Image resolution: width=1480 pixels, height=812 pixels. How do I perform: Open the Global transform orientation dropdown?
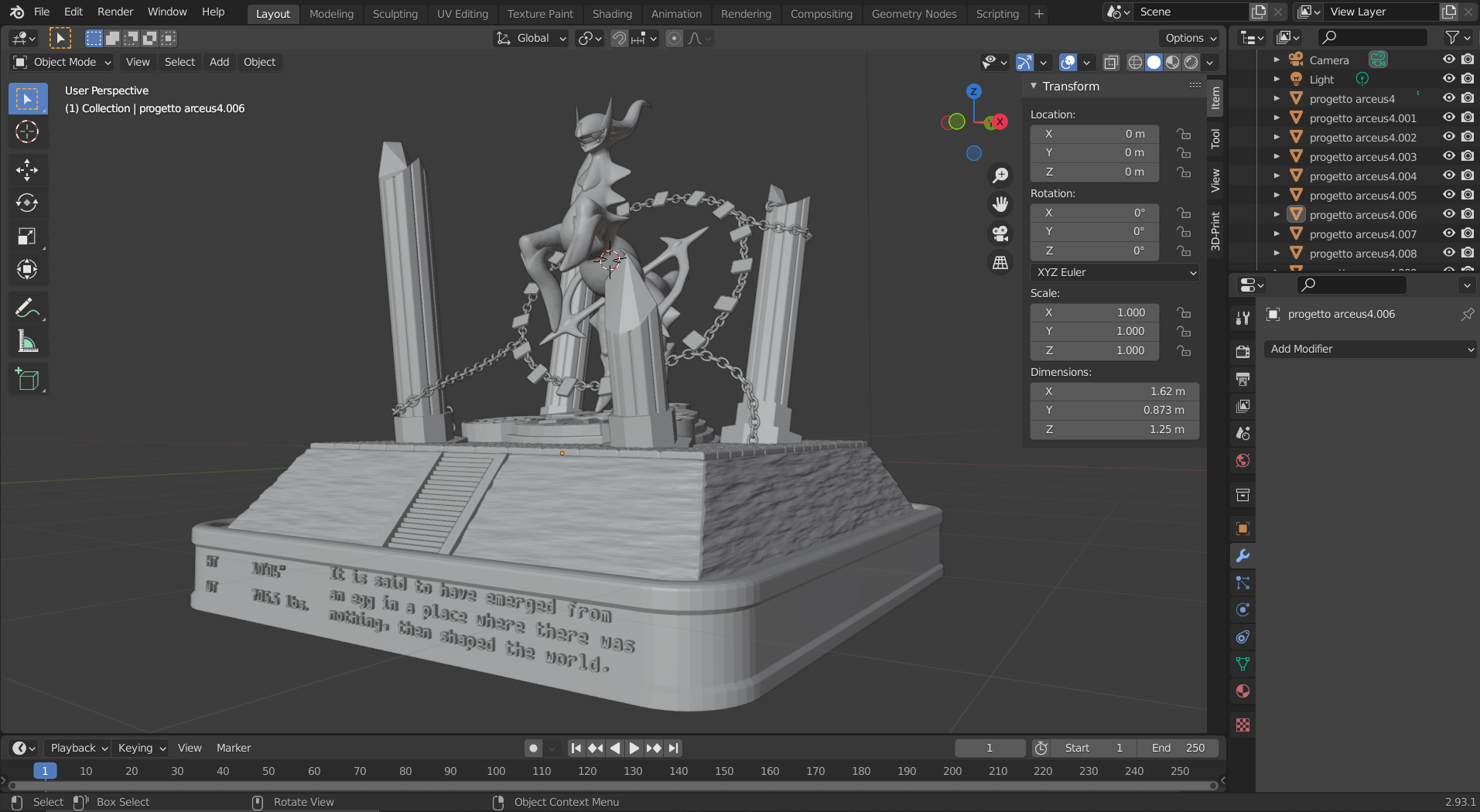point(530,38)
